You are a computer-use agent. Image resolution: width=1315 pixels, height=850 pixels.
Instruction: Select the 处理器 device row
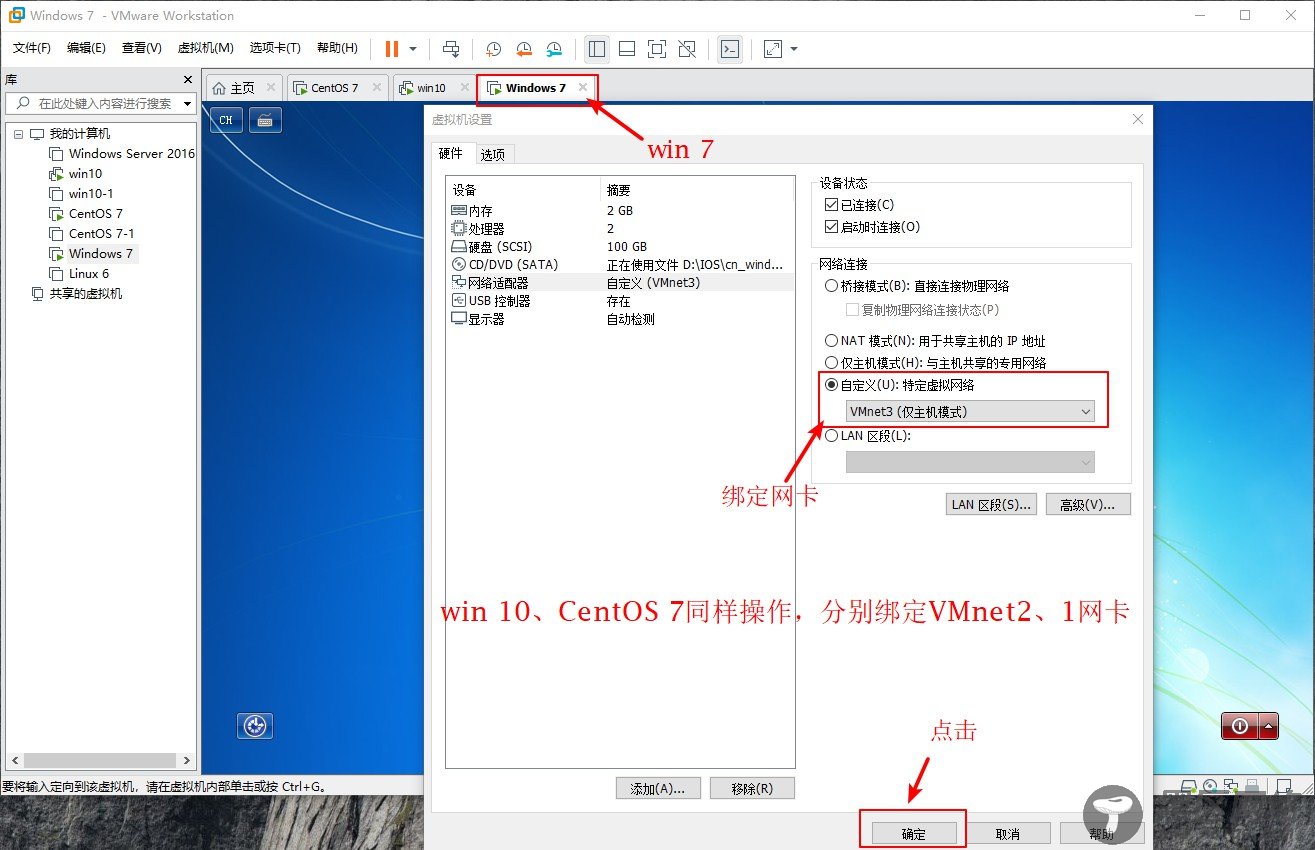click(x=620, y=229)
